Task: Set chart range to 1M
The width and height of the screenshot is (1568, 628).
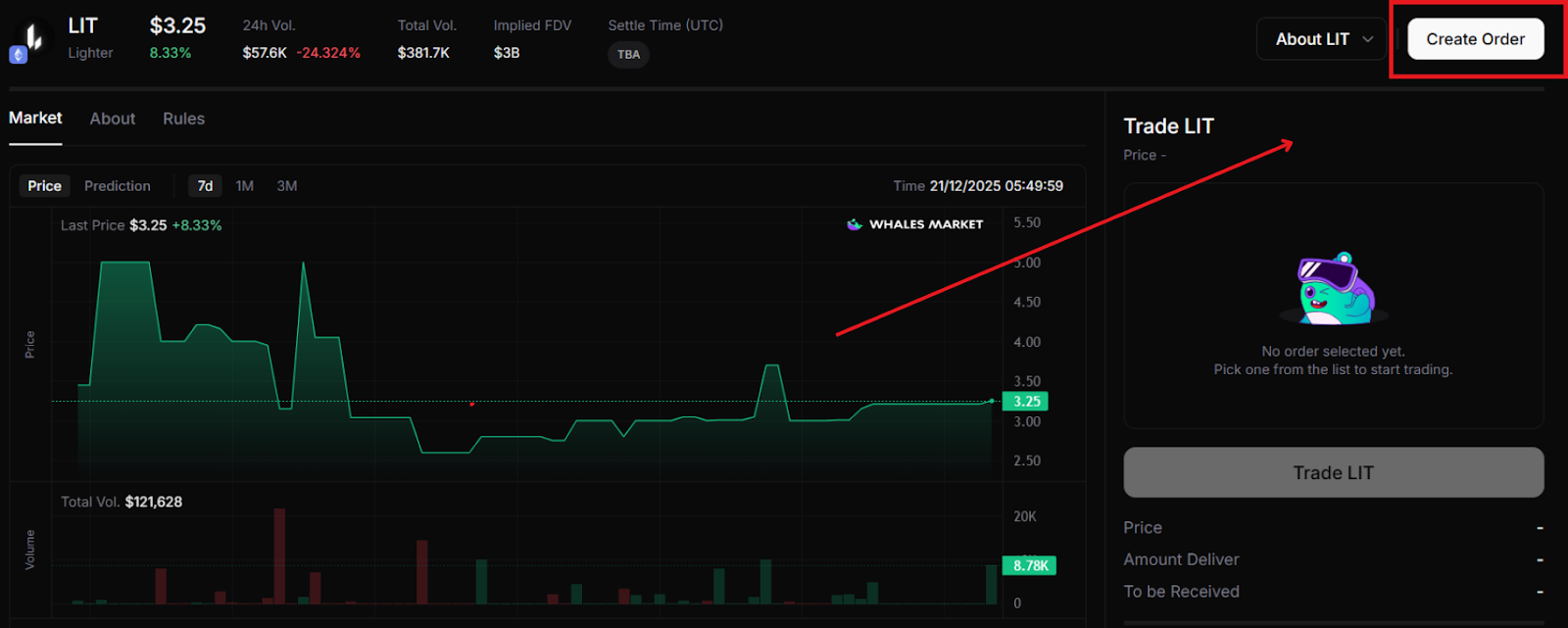Action: [x=245, y=186]
